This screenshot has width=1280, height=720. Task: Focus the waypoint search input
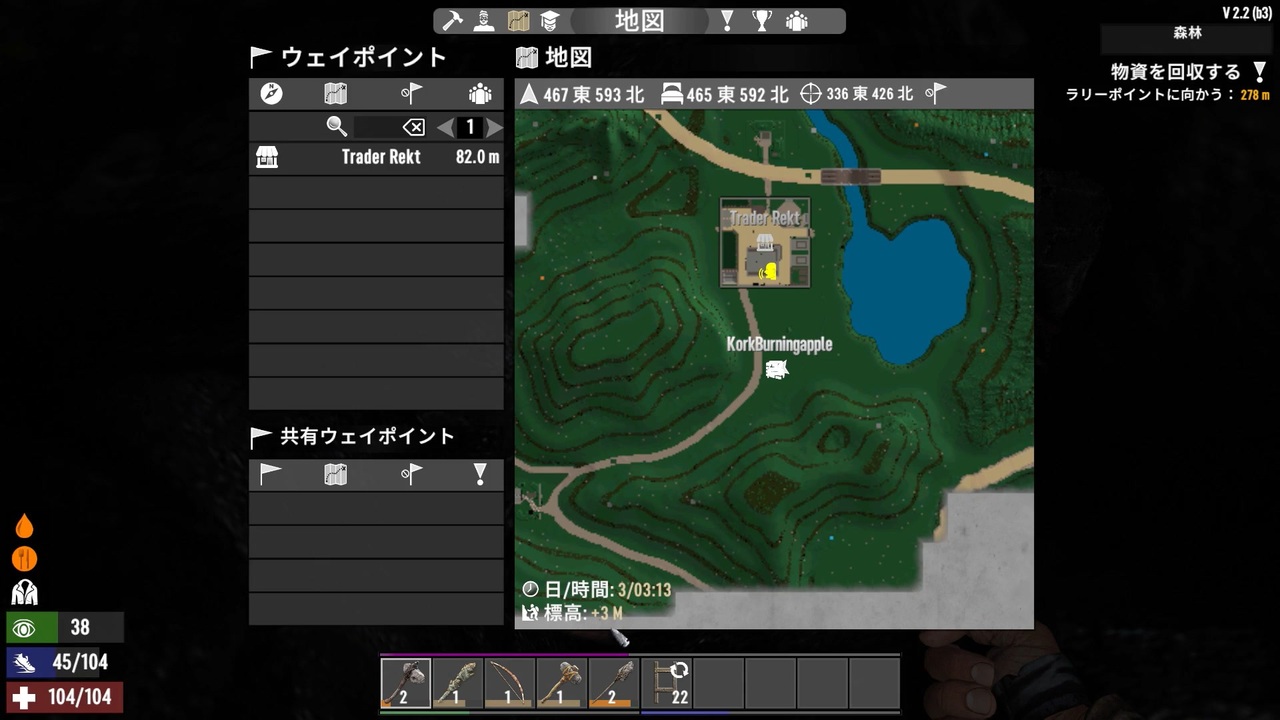[378, 127]
